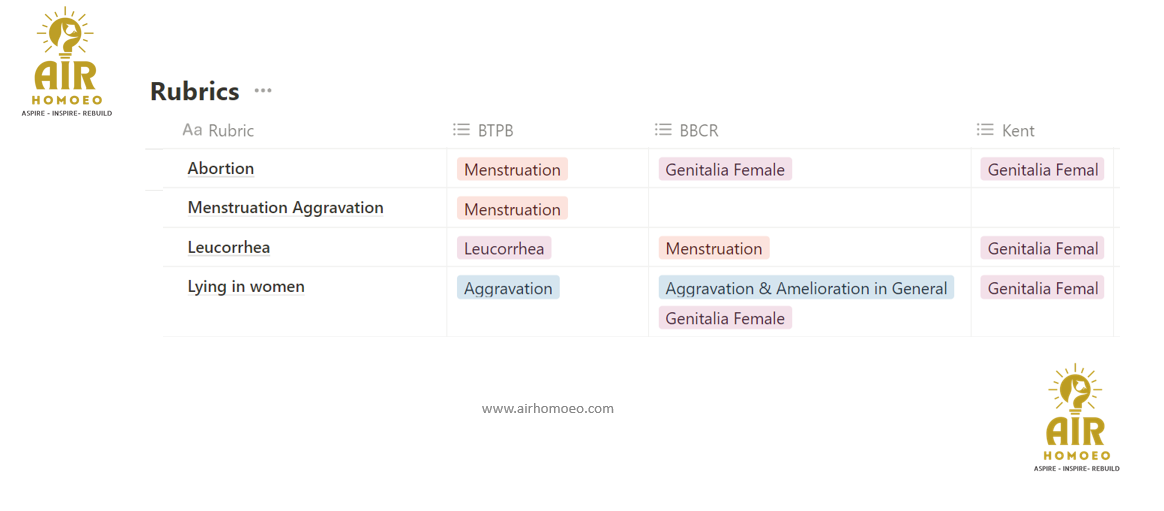Open the Abortion rubric page
This screenshot has height=511, width=1164.
[x=221, y=169]
